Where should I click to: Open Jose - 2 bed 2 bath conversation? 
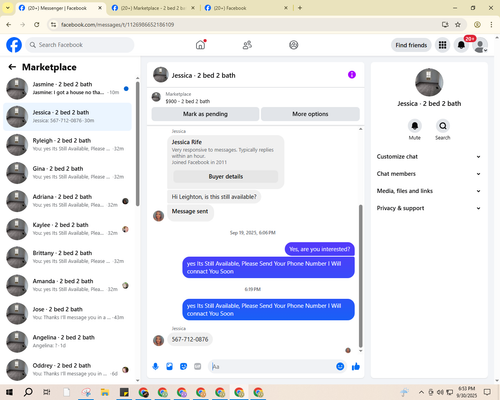pyautogui.click(x=67, y=313)
